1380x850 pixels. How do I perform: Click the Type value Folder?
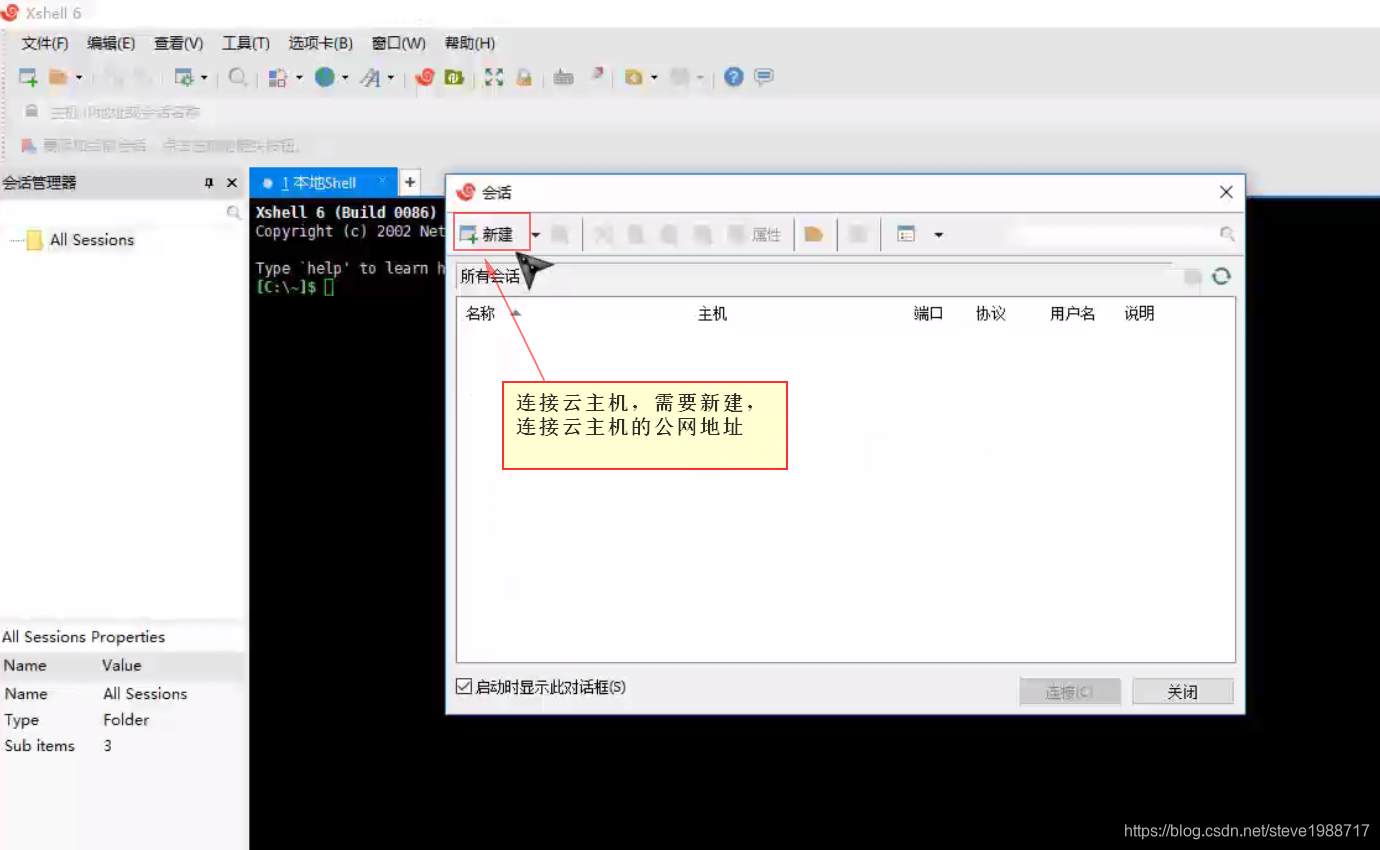[126, 720]
